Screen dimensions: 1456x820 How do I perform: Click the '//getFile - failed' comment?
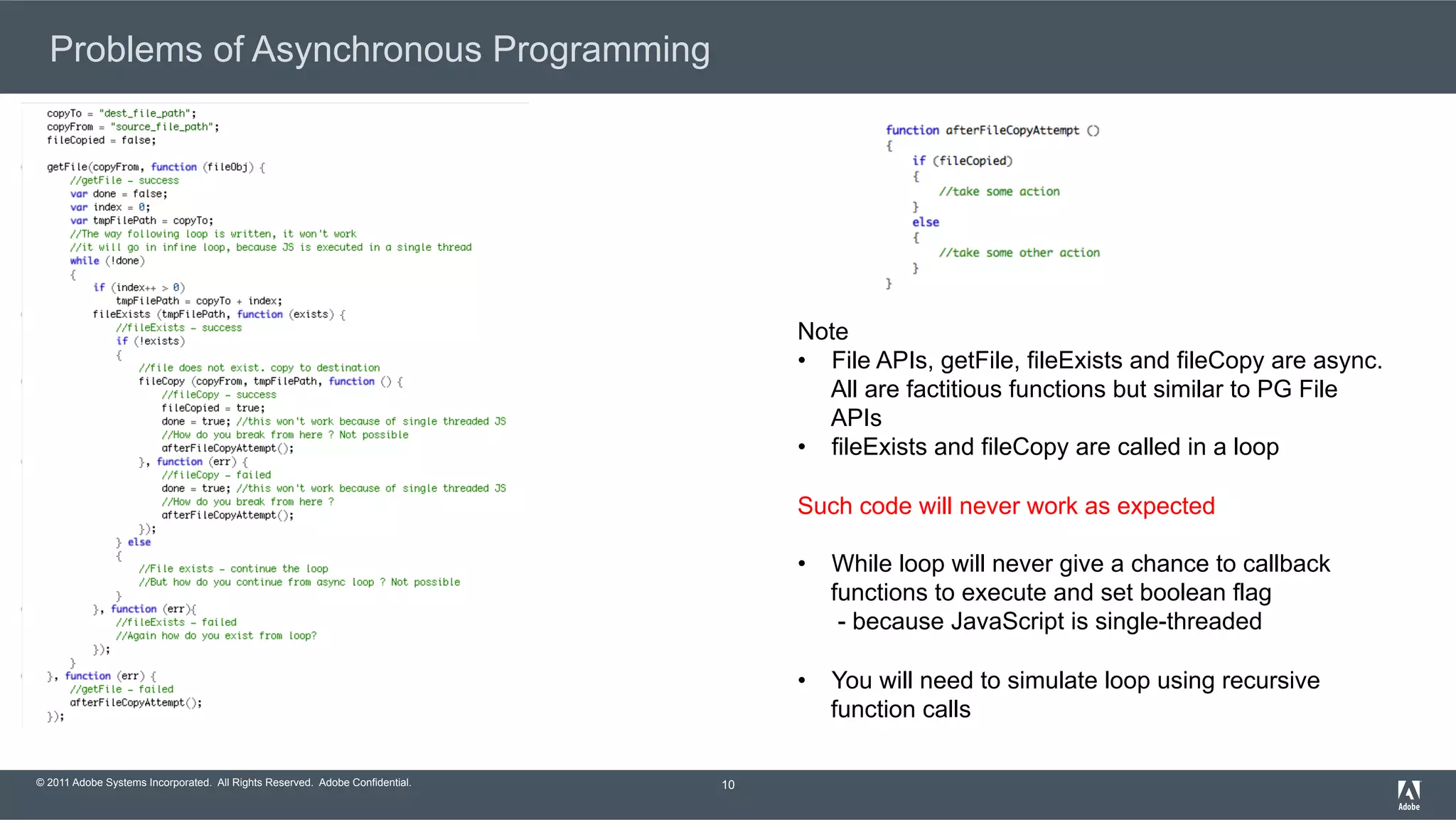click(122, 689)
